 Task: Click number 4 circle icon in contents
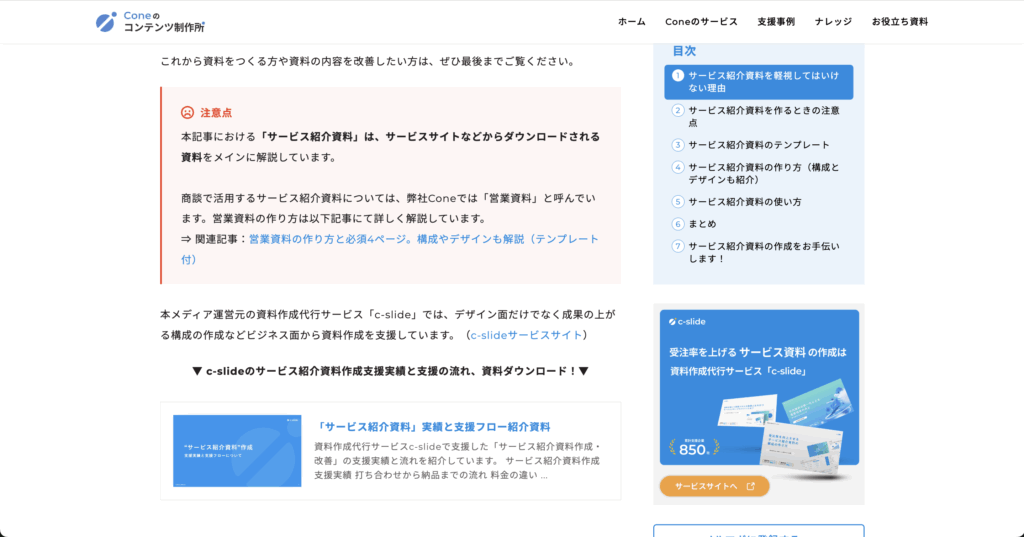pyautogui.click(x=678, y=167)
